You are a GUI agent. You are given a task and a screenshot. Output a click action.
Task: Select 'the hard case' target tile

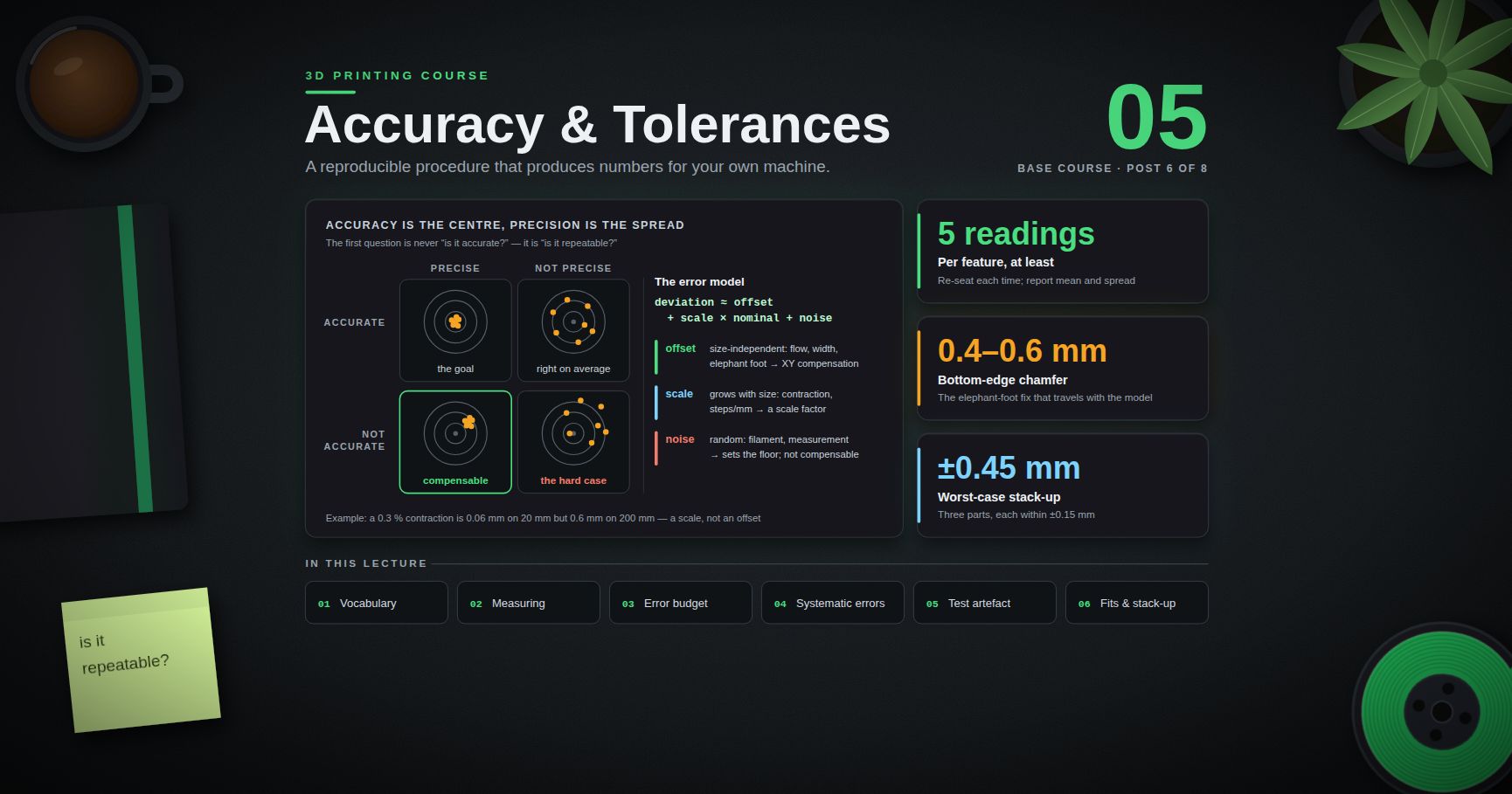pyautogui.click(x=573, y=442)
